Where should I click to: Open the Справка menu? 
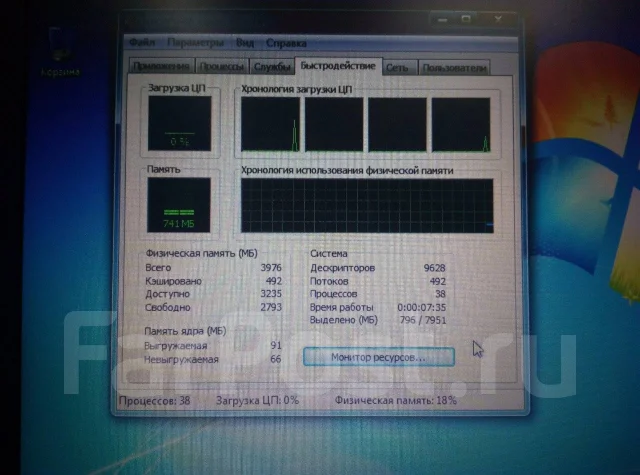click(x=286, y=43)
